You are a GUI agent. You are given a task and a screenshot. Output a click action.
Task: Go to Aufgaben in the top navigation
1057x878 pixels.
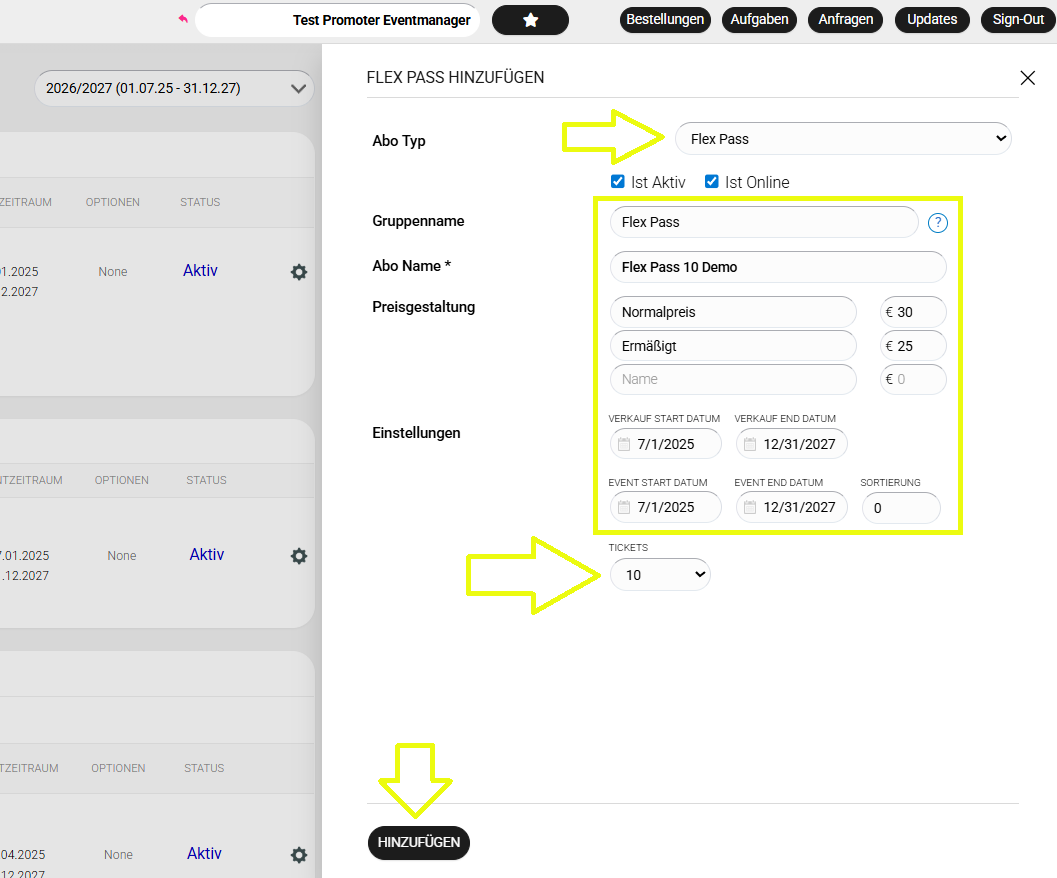pyautogui.click(x=759, y=19)
